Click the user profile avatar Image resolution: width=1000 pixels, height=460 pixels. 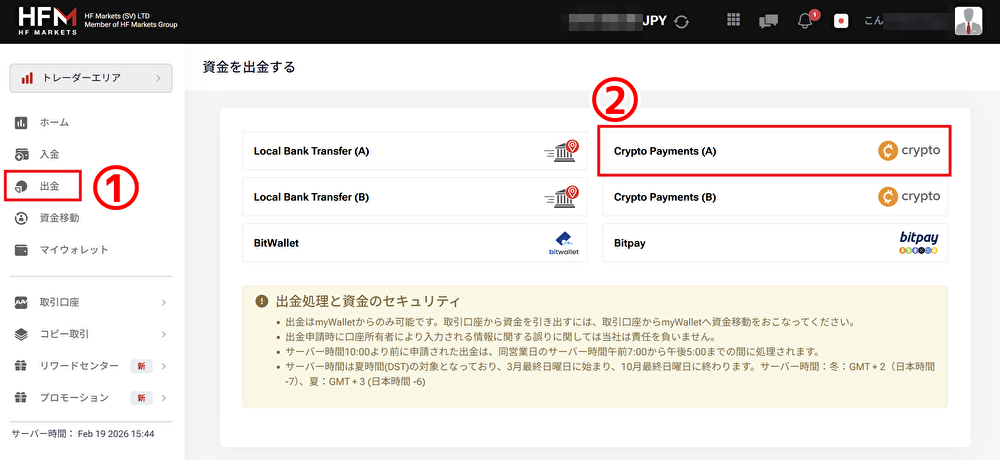968,21
